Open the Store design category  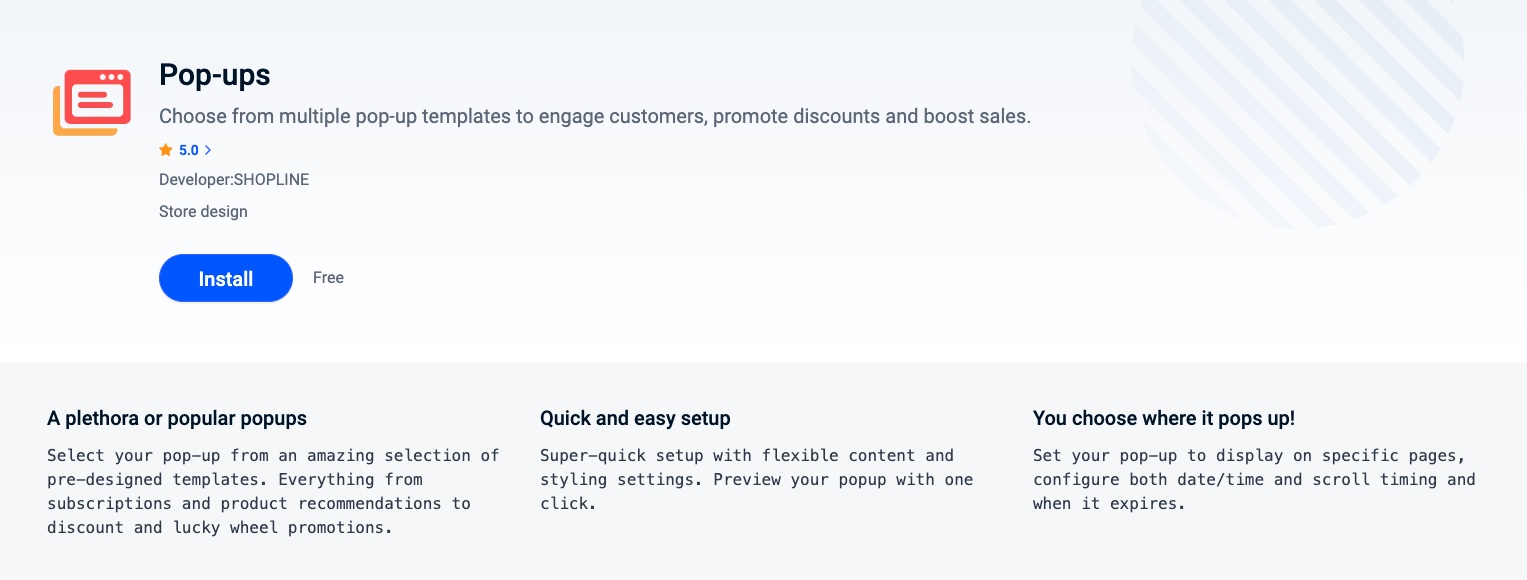(x=203, y=212)
